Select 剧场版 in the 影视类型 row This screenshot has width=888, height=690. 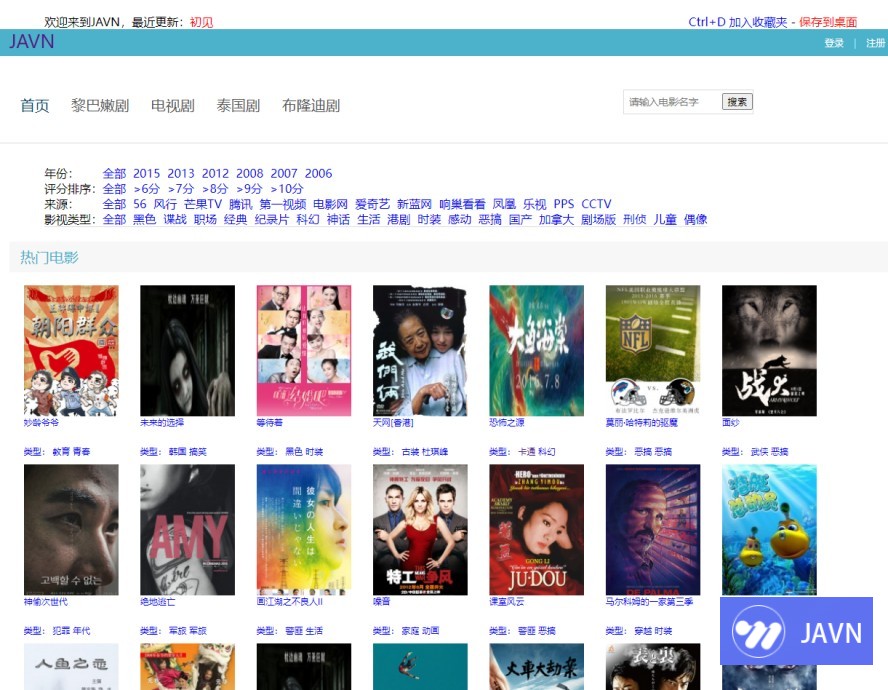click(x=598, y=219)
